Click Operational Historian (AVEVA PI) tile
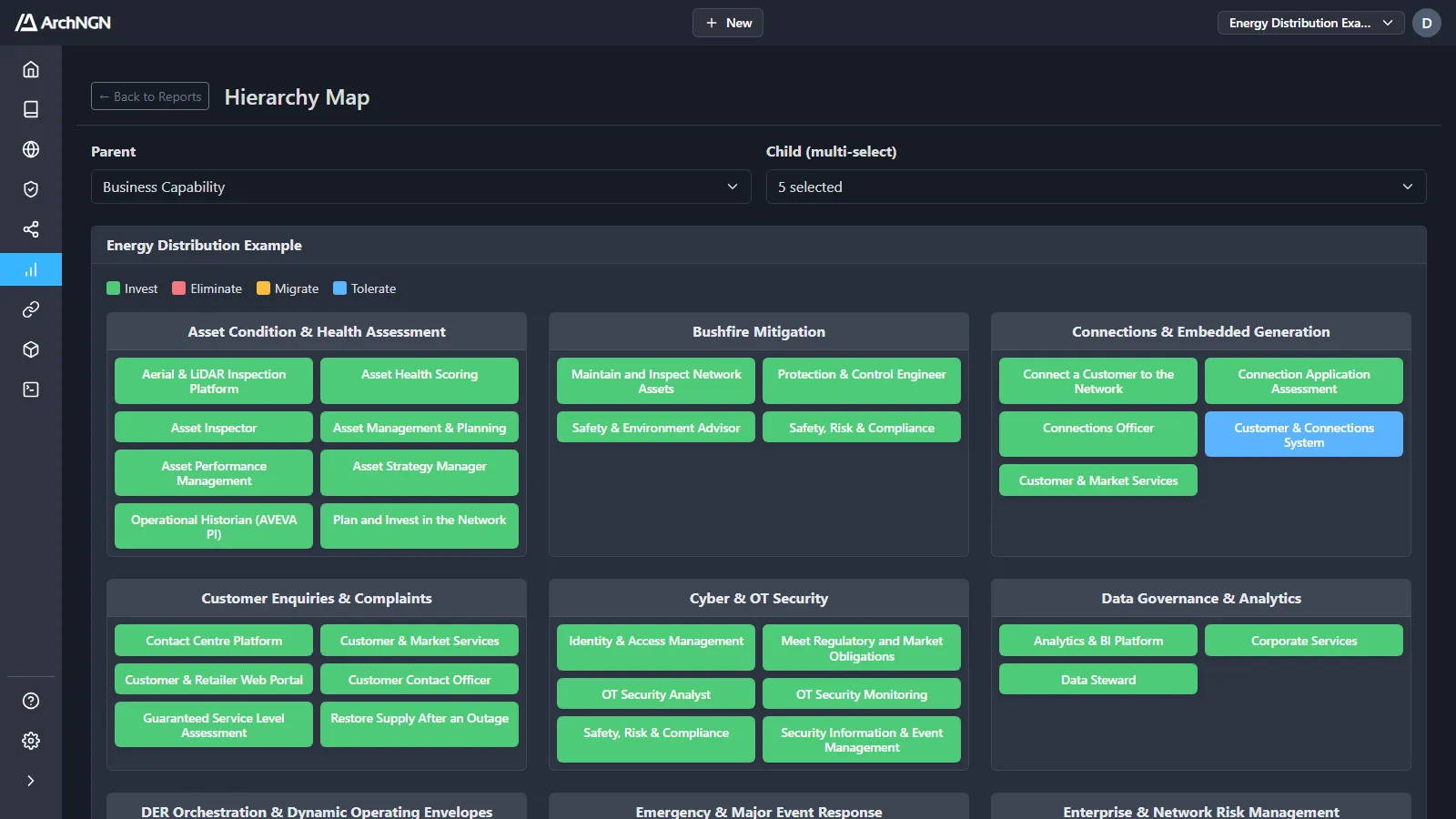 [214, 527]
